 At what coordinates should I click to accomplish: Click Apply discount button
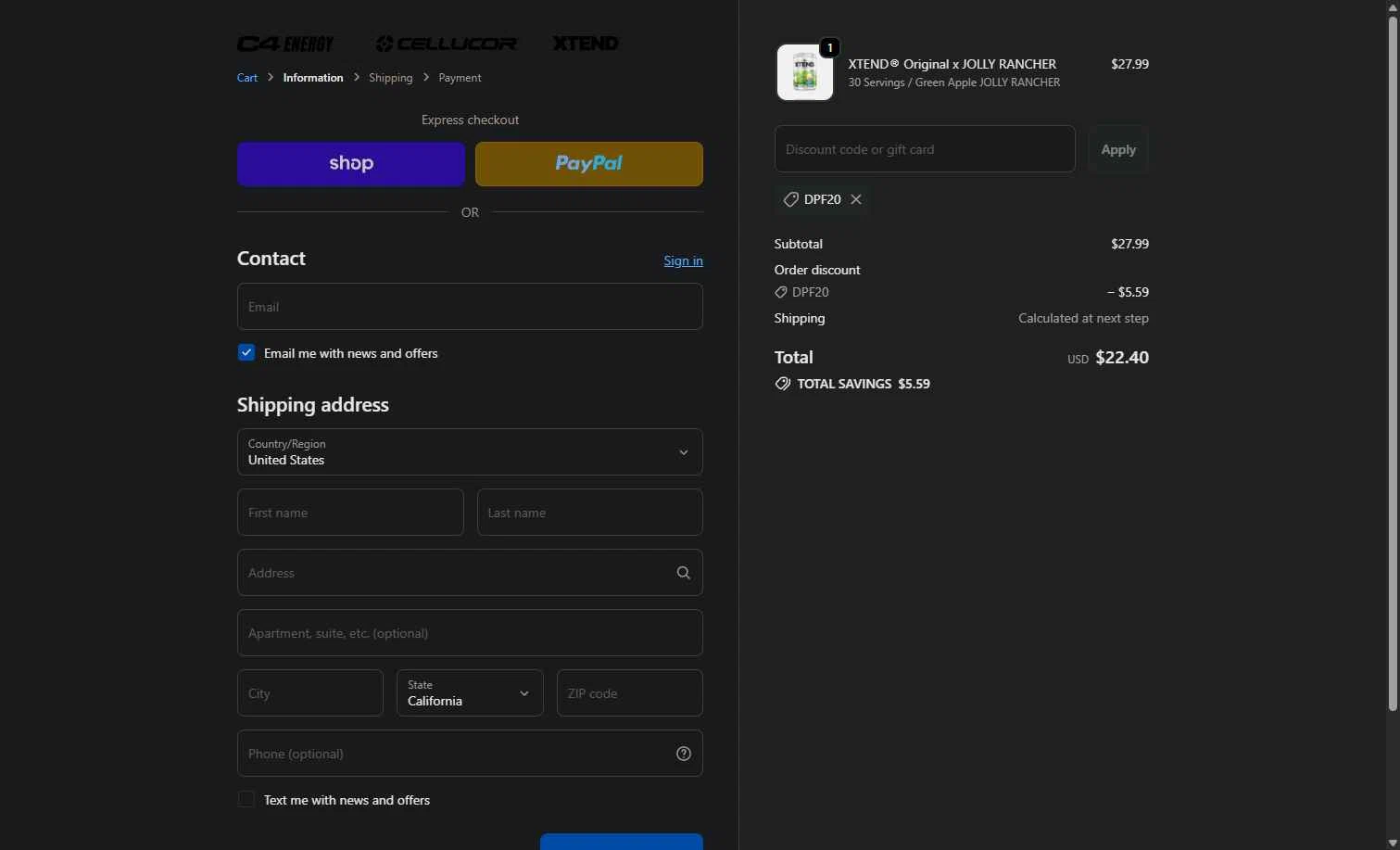click(1118, 149)
